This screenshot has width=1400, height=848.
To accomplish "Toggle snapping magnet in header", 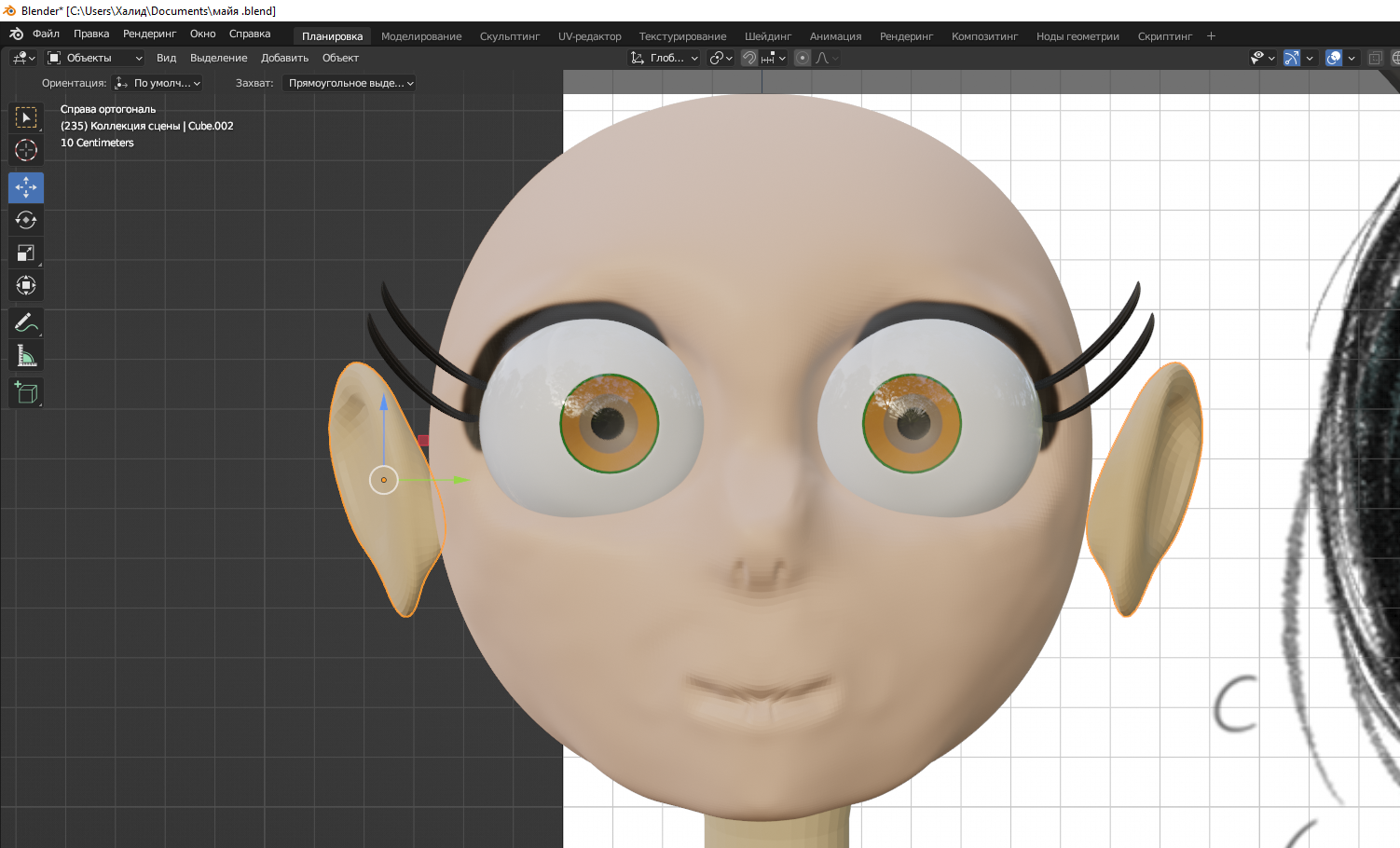I will click(749, 58).
